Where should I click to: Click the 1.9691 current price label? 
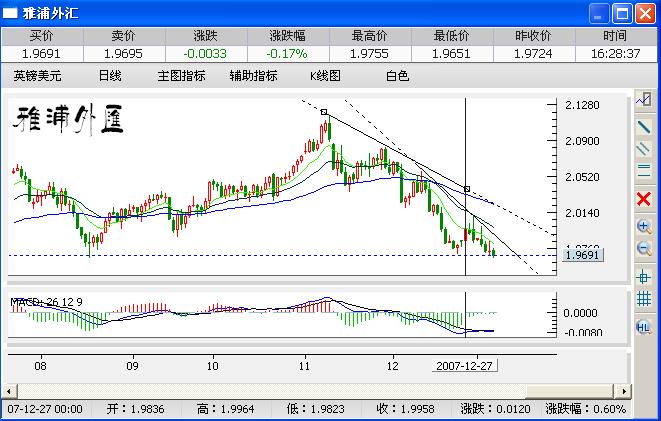coord(582,255)
